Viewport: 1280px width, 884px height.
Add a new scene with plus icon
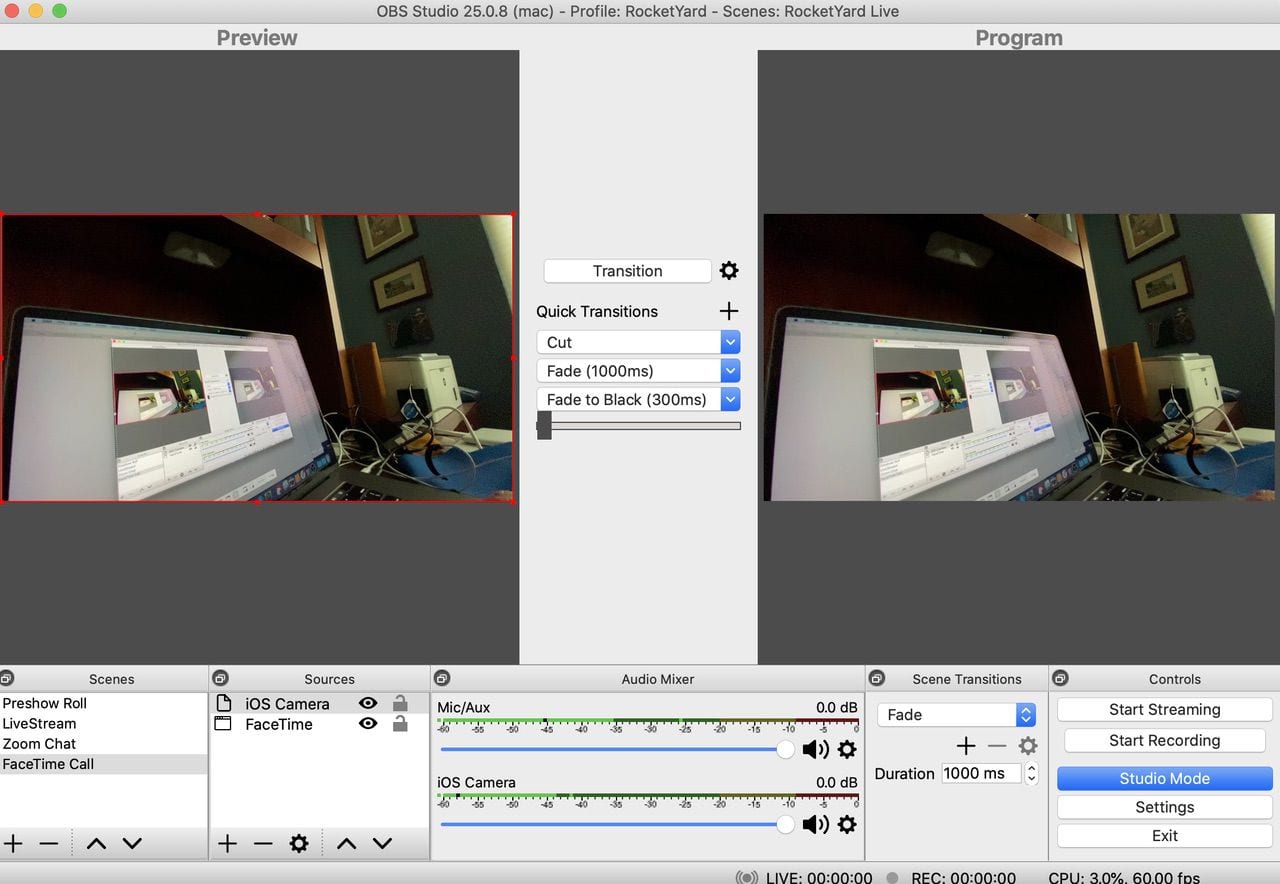13,844
